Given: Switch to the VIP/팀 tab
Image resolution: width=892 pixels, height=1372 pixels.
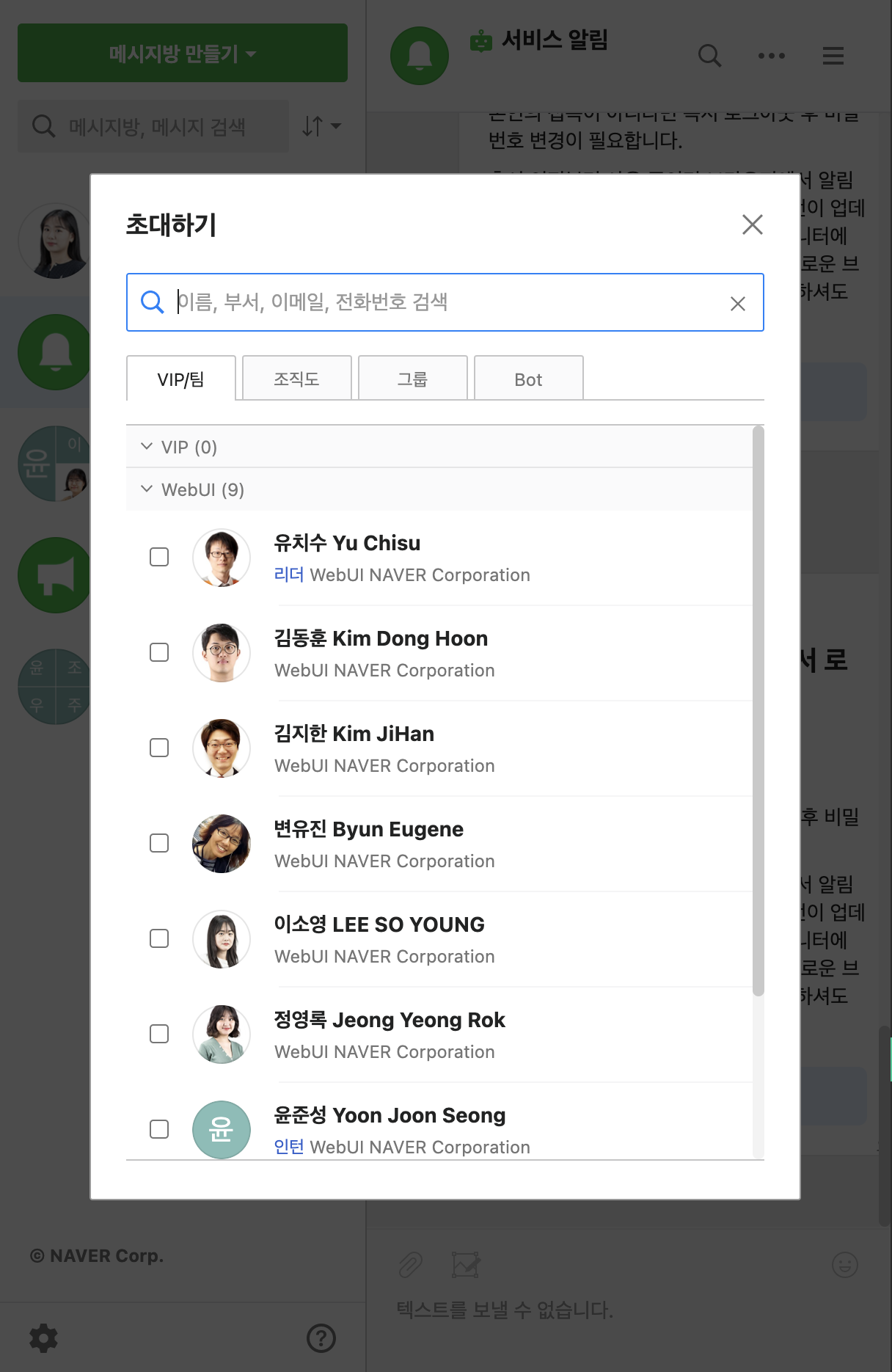Looking at the screenshot, I should [181, 379].
